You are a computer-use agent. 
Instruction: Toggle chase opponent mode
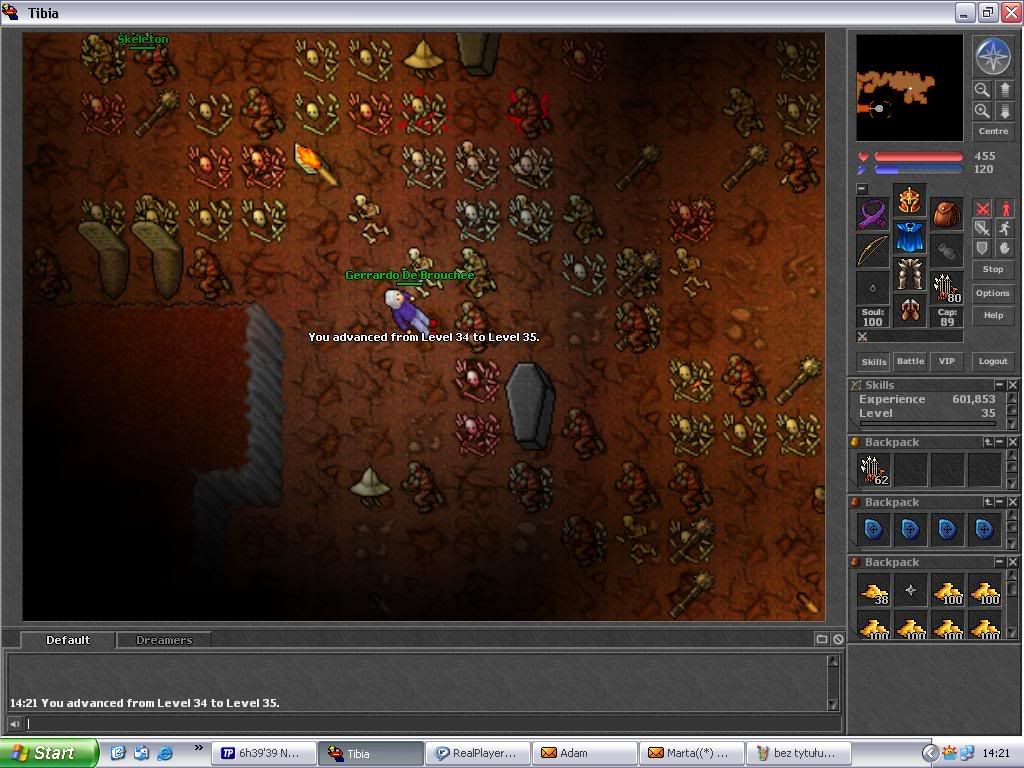tap(1004, 229)
